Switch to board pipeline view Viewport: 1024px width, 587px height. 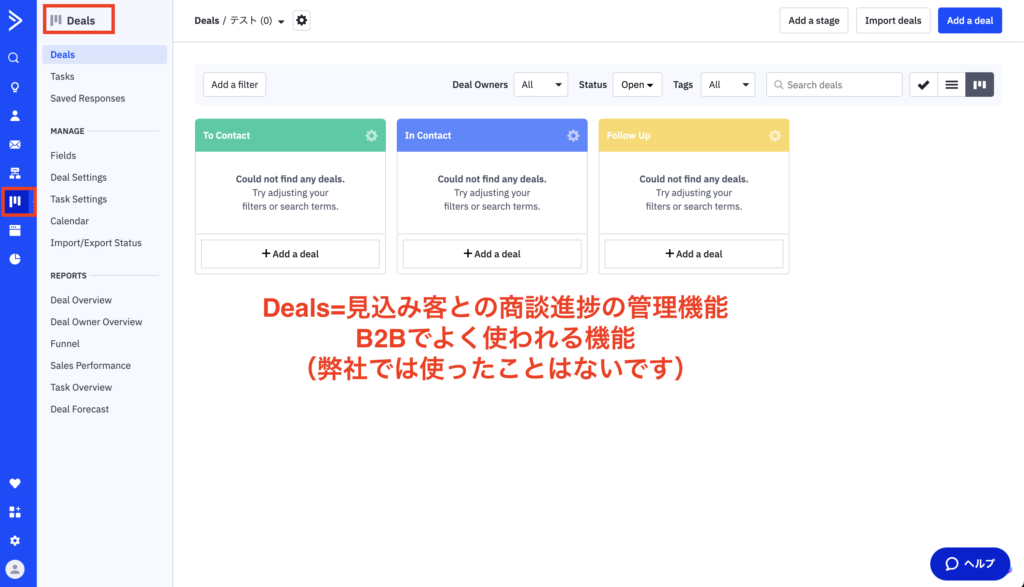pos(980,84)
